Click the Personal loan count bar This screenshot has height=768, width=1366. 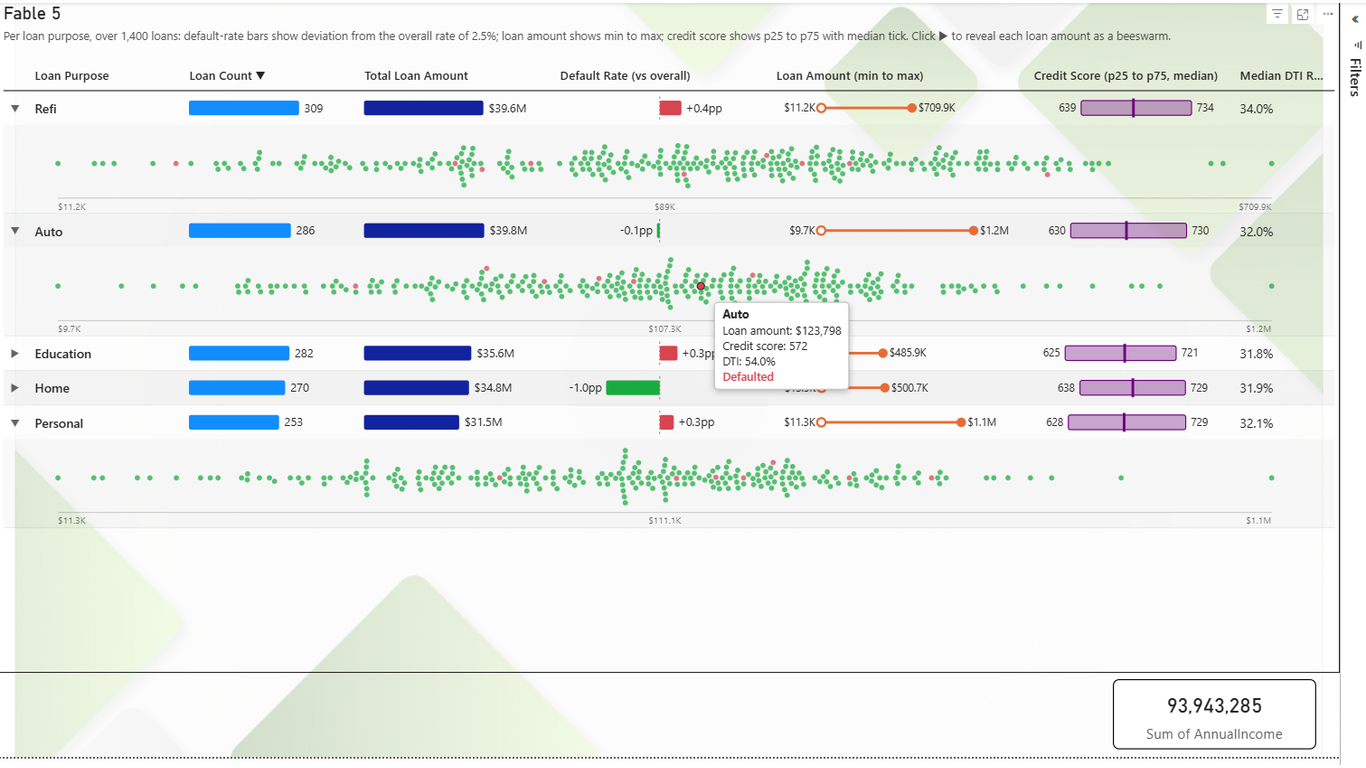pos(234,422)
